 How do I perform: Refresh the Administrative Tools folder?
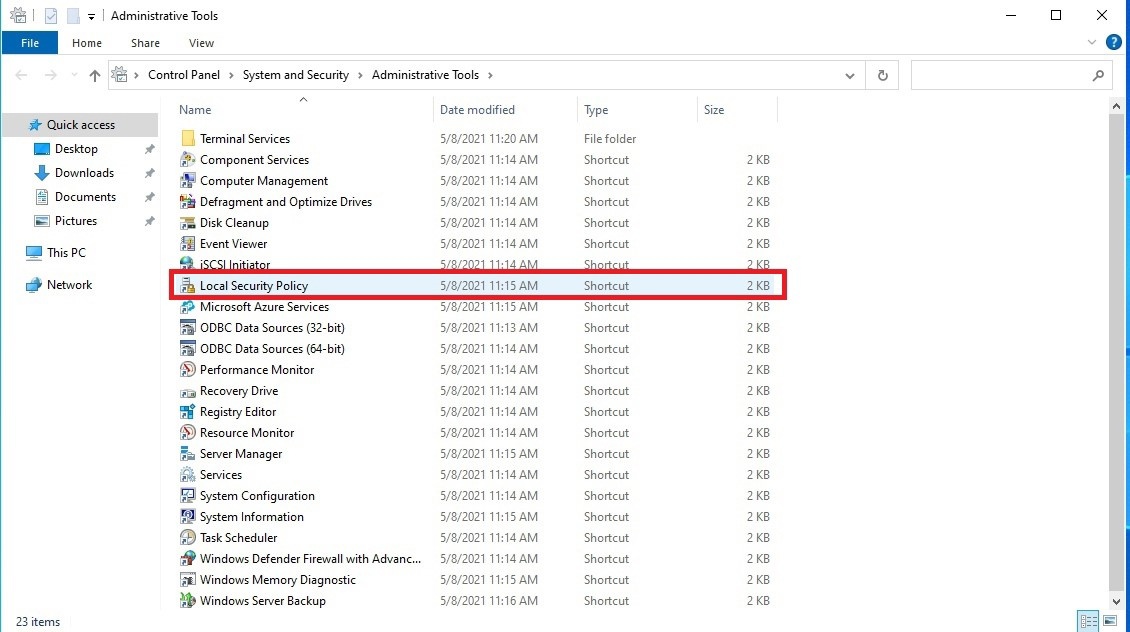[x=882, y=75]
